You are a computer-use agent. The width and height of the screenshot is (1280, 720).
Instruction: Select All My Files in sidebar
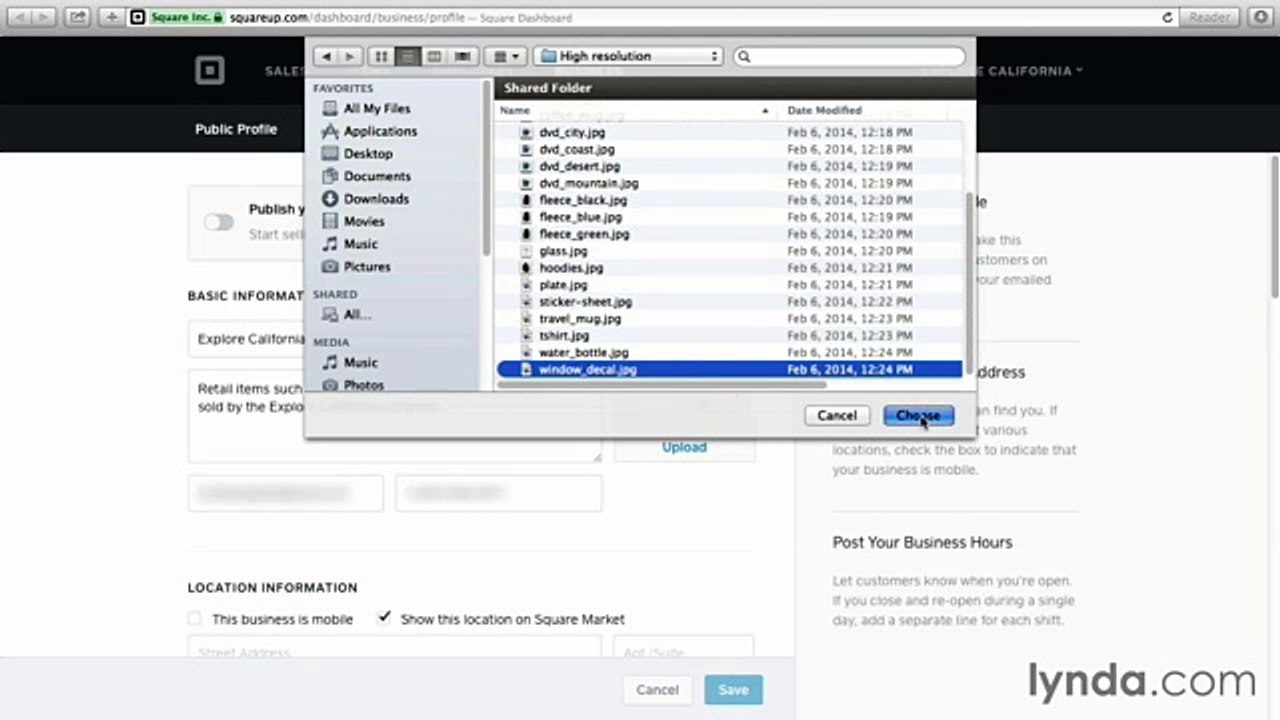pyautogui.click(x=377, y=108)
